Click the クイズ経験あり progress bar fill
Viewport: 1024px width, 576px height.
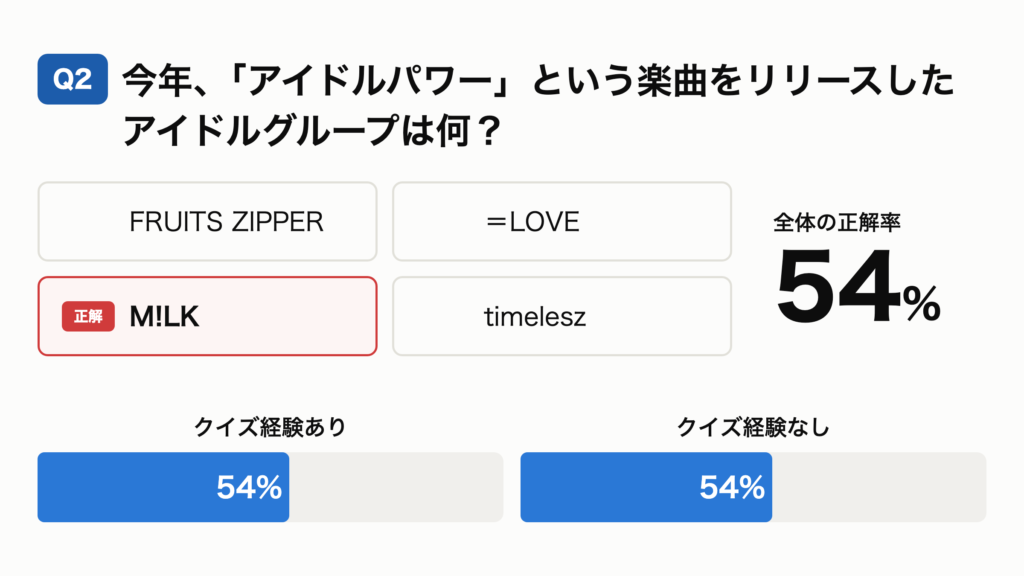[163, 487]
